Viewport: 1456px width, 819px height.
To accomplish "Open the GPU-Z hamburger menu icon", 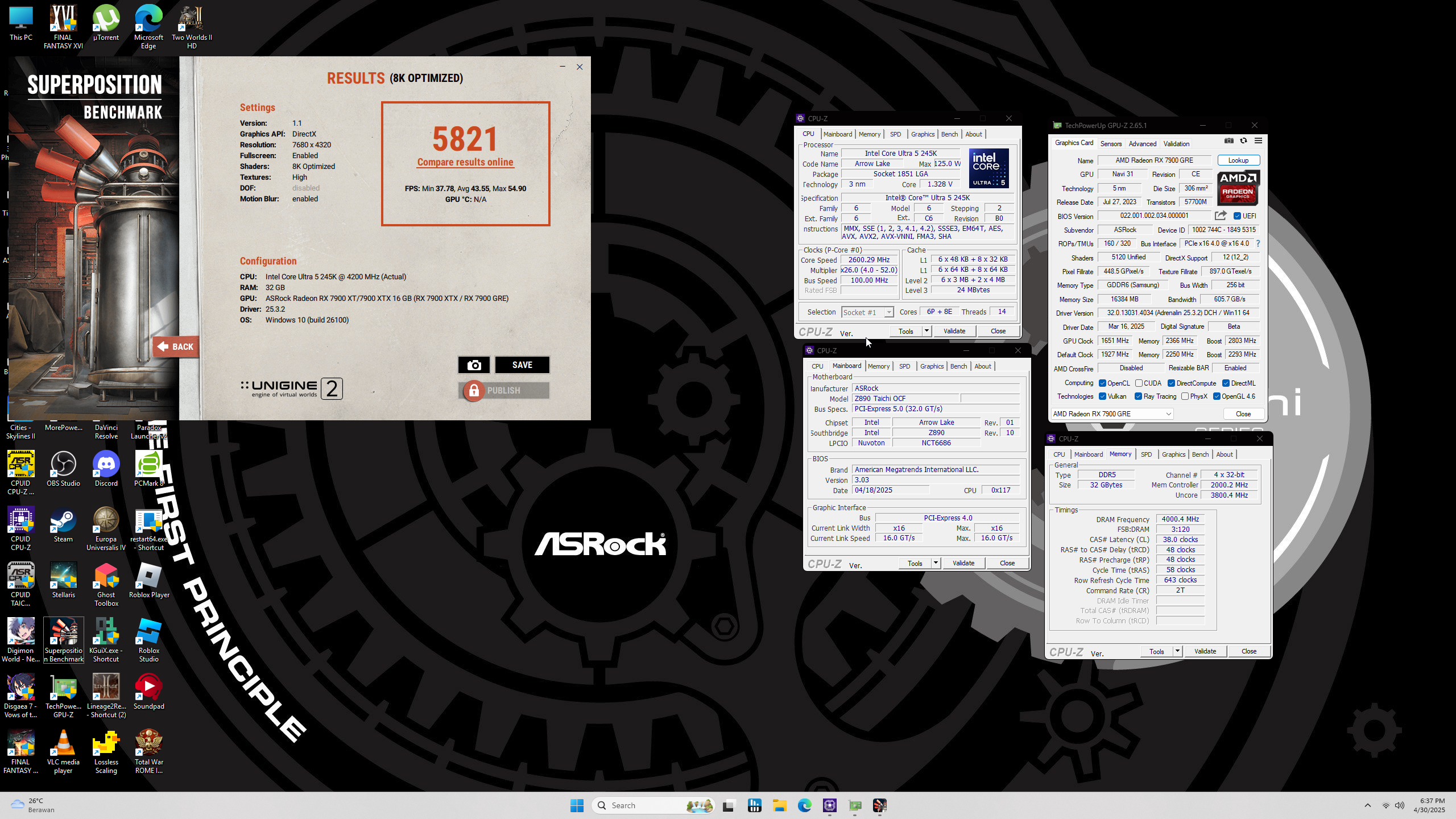I will tap(1259, 140).
